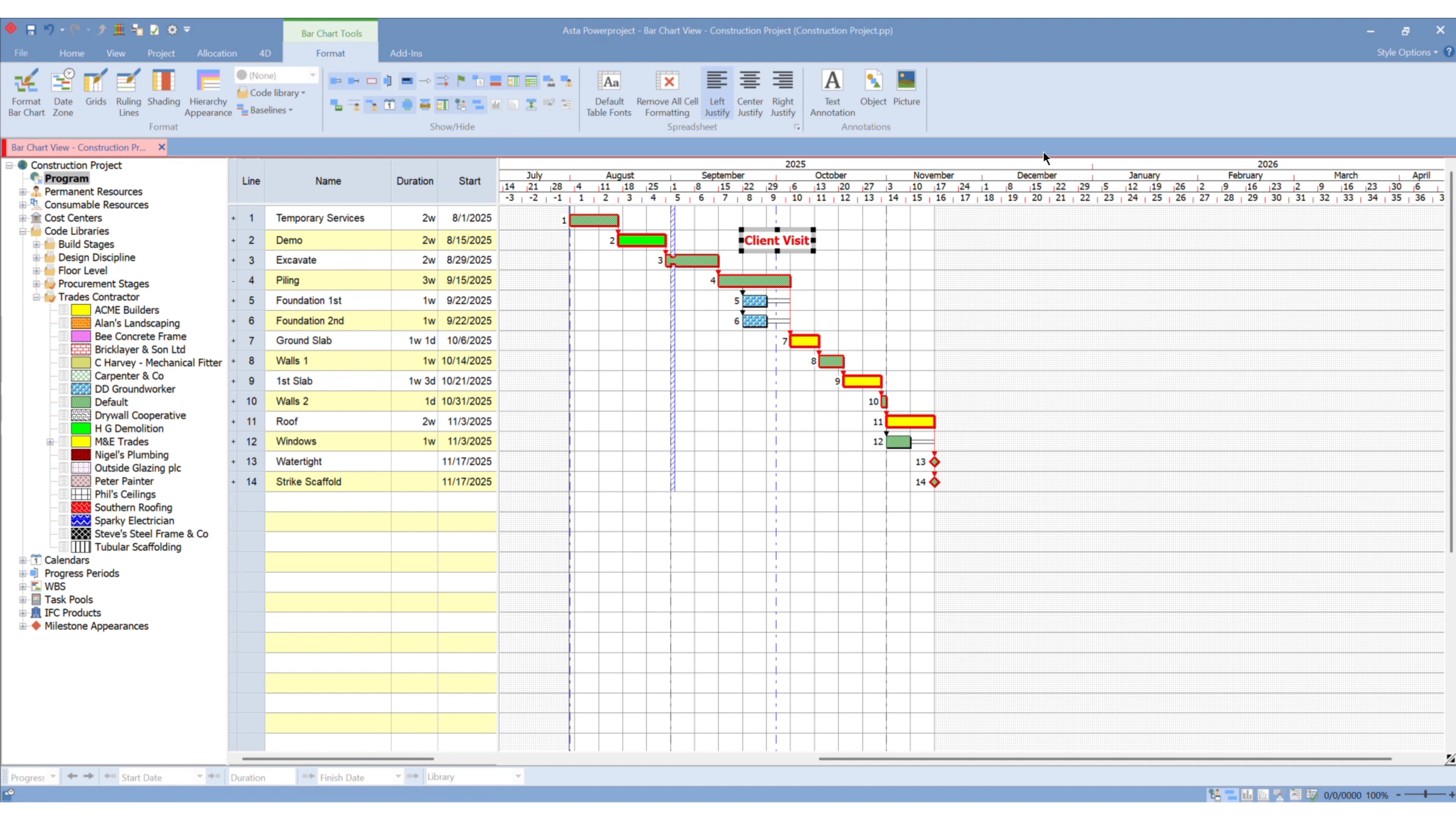Switch to the Allocation ribbon tab
This screenshot has width=1456, height=819.
[x=217, y=53]
